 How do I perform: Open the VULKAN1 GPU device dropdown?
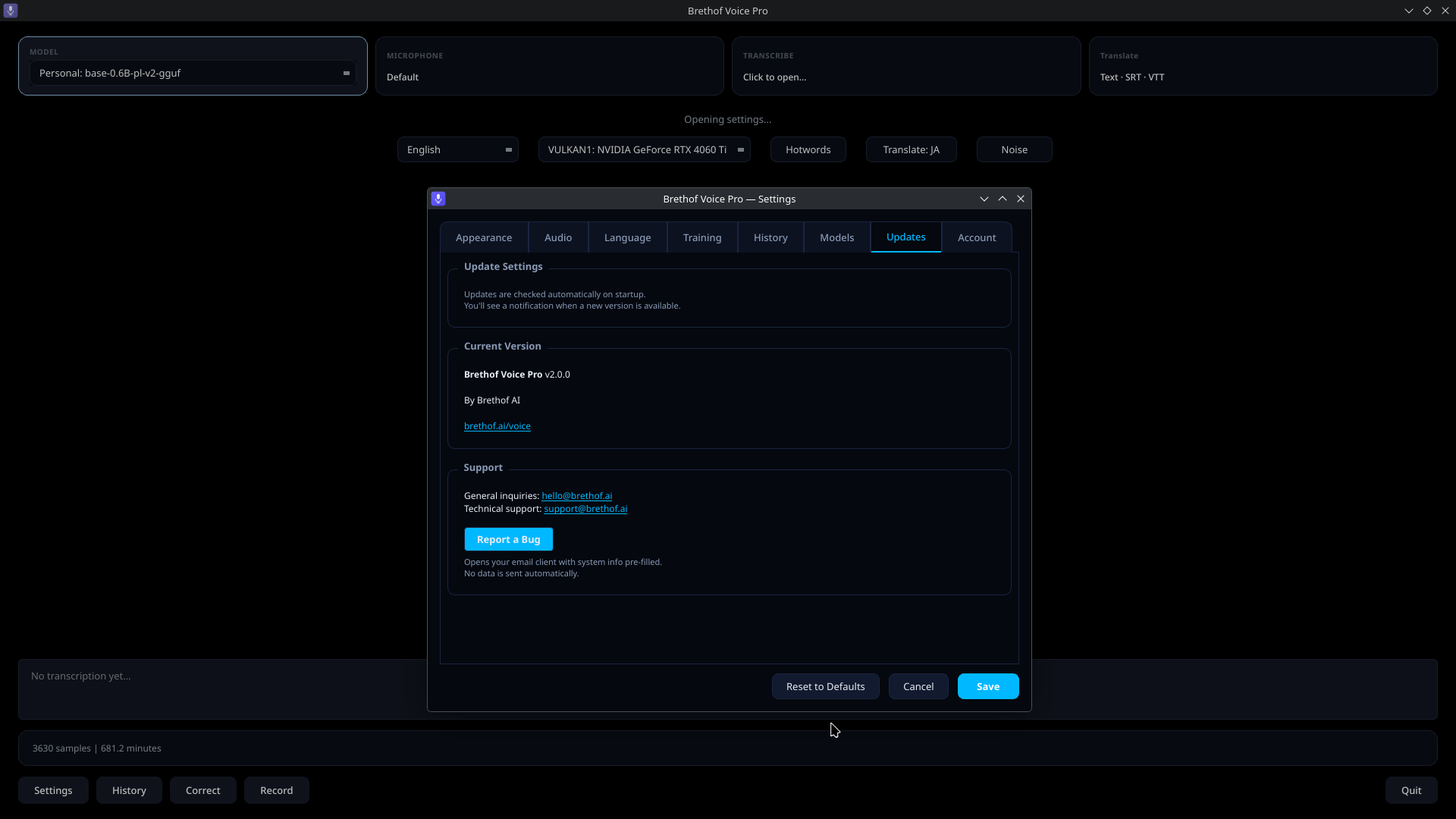pyautogui.click(x=645, y=149)
